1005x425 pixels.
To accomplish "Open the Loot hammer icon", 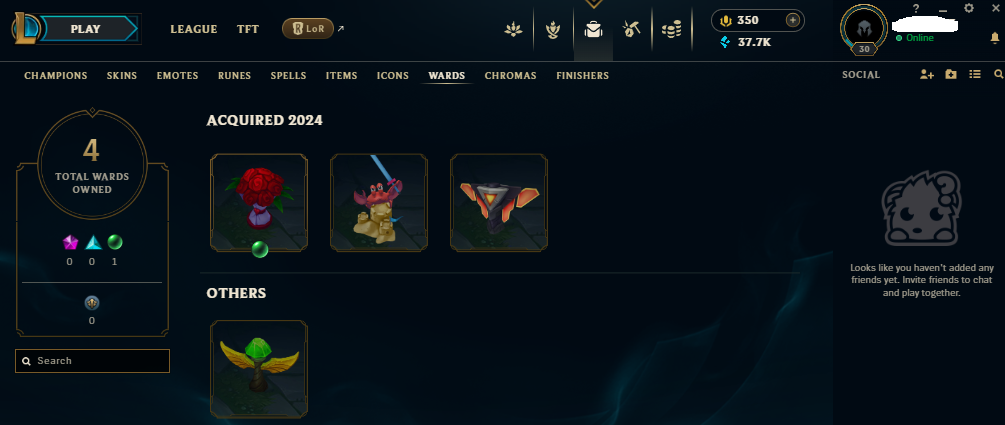I will point(631,29).
